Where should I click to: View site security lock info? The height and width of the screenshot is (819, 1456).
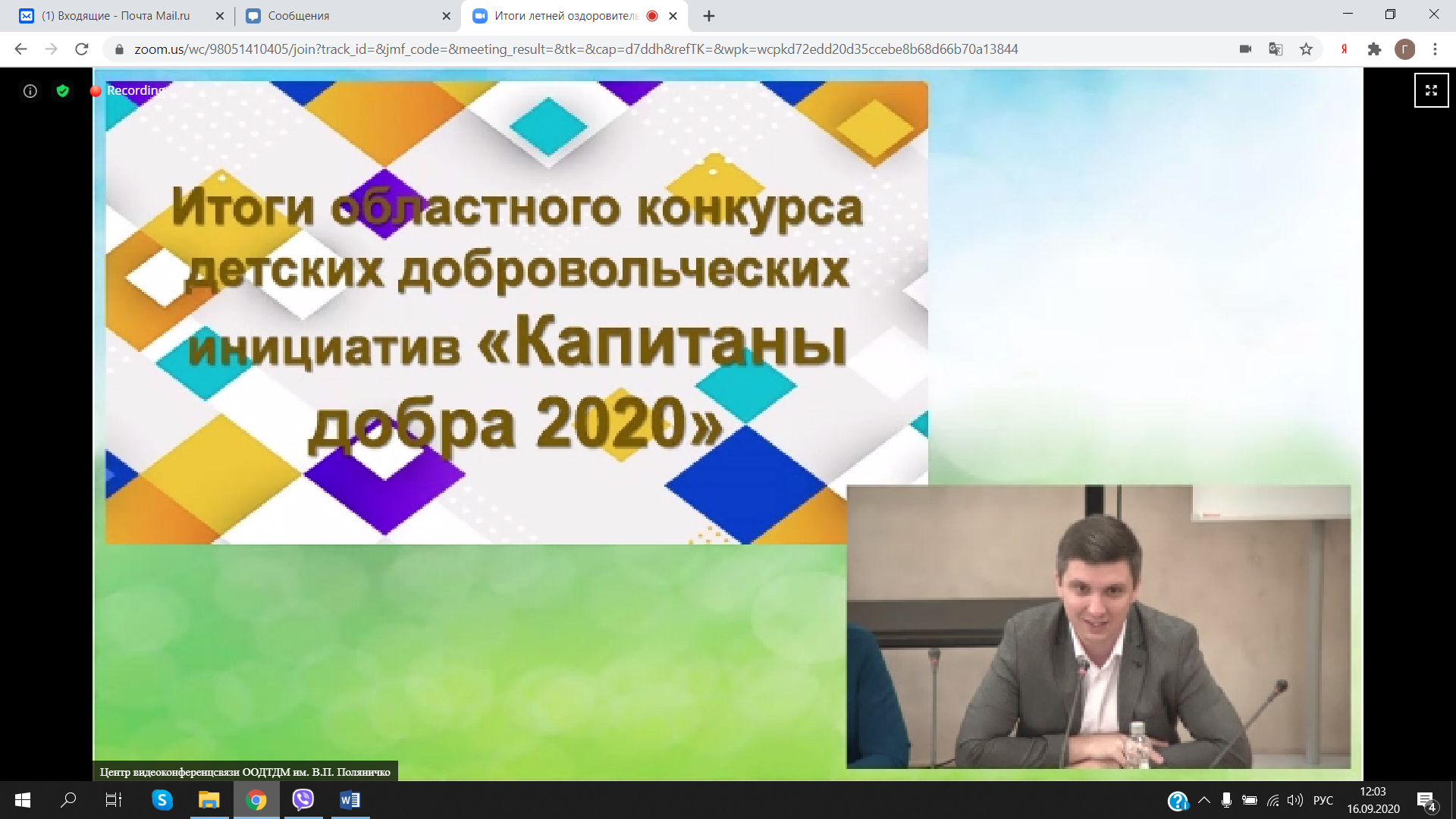118,49
